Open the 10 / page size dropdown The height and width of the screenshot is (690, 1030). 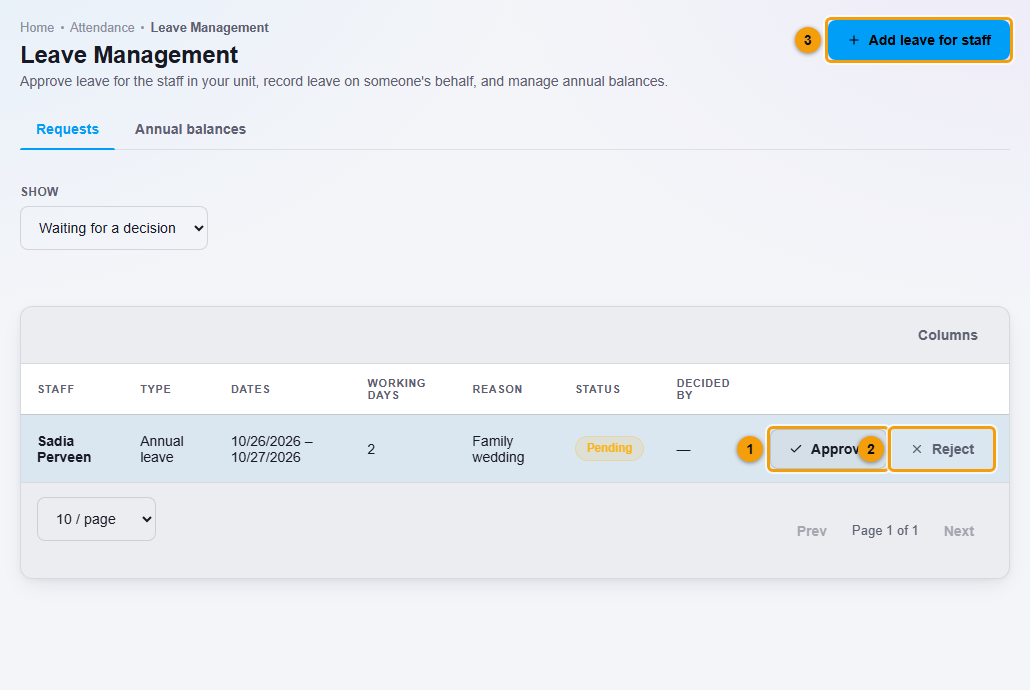[97, 519]
